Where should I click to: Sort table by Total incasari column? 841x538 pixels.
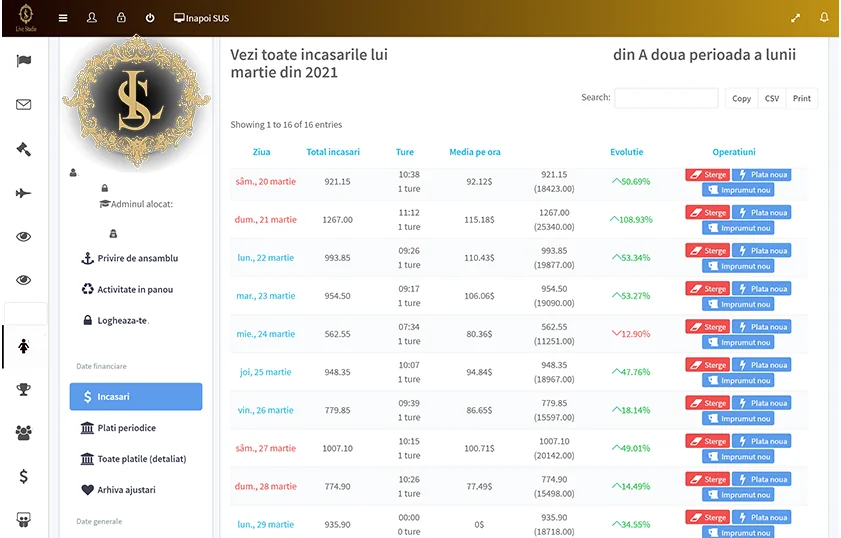[x=333, y=152]
